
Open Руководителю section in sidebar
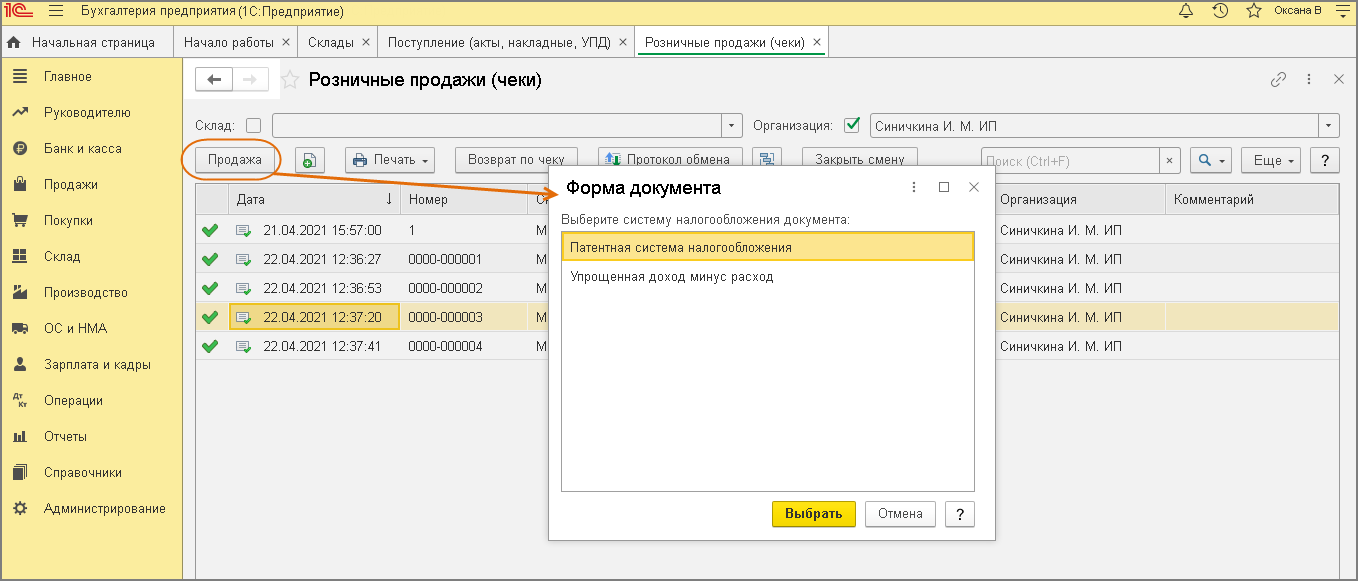point(87,113)
